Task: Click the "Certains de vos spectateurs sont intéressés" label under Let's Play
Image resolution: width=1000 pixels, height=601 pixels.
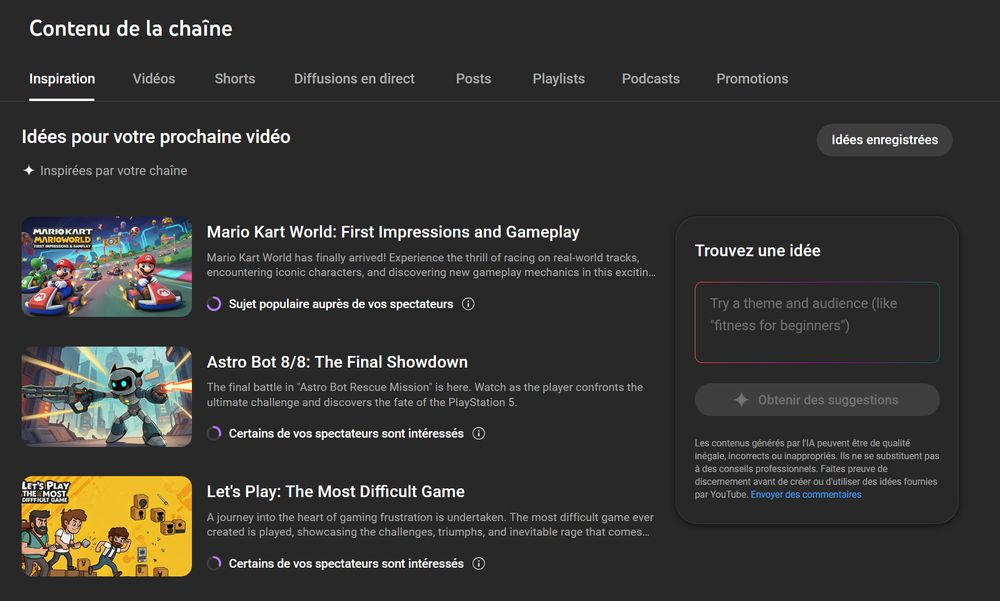Action: [x=346, y=563]
